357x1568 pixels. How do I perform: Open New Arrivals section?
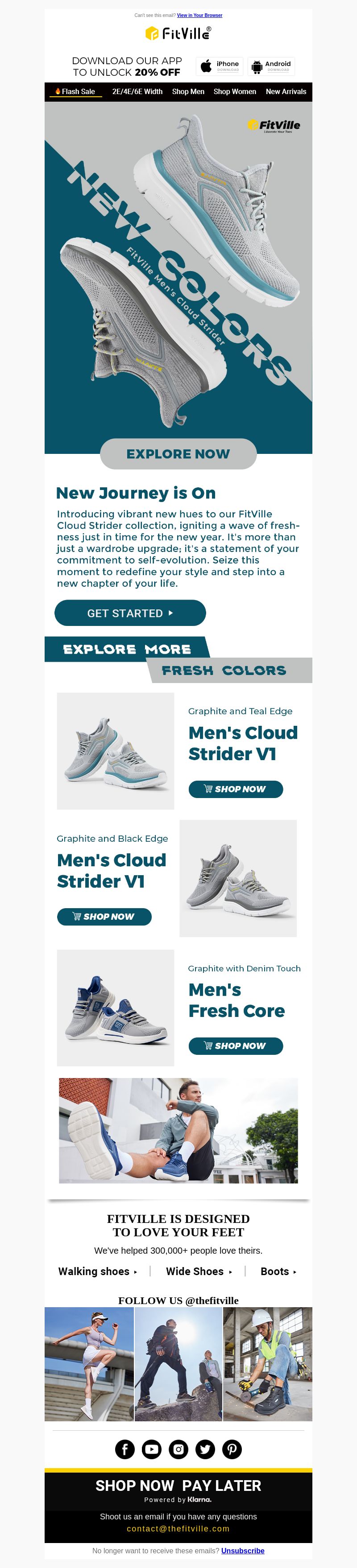point(286,91)
